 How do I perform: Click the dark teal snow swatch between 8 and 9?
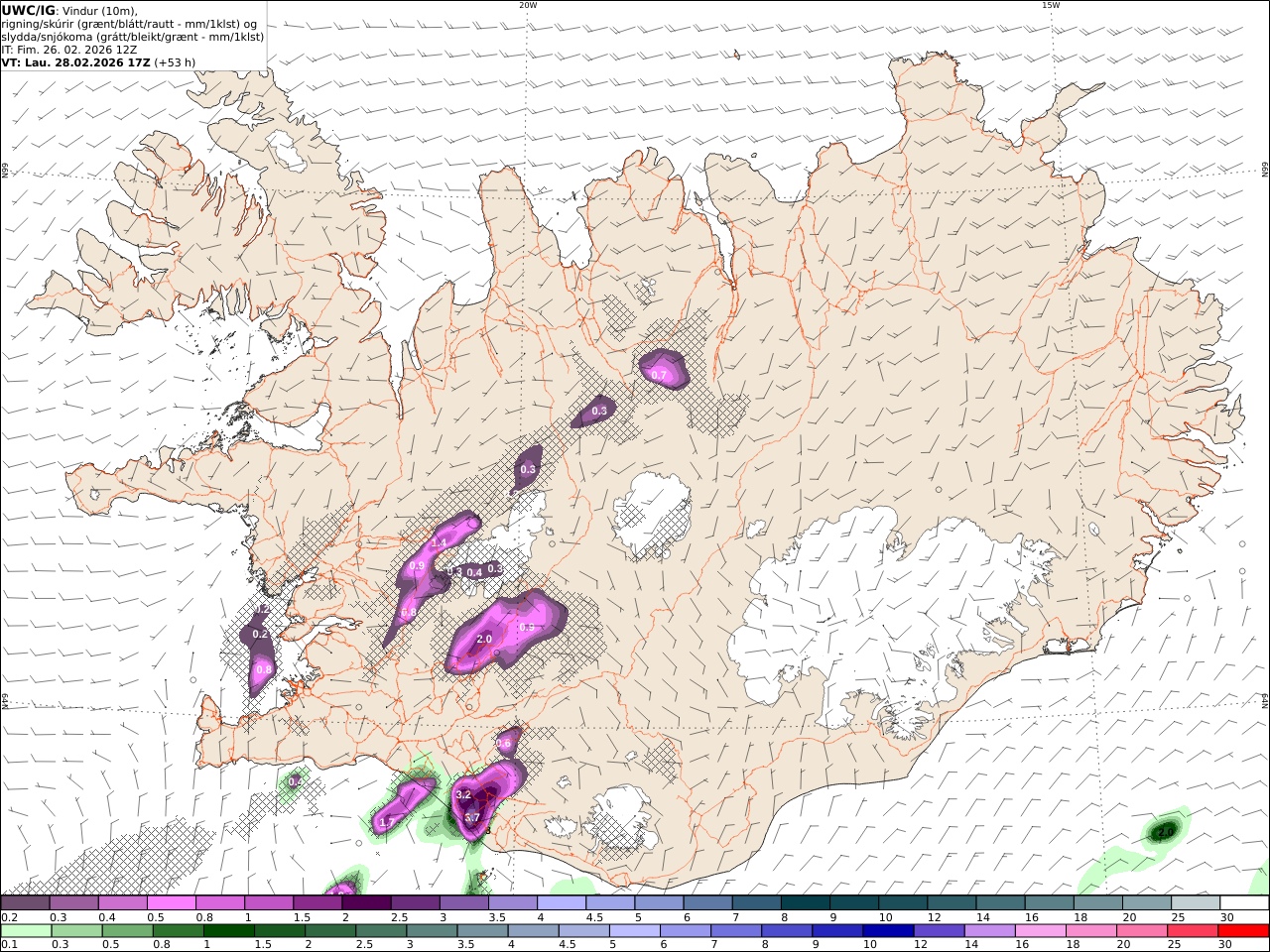804,902
